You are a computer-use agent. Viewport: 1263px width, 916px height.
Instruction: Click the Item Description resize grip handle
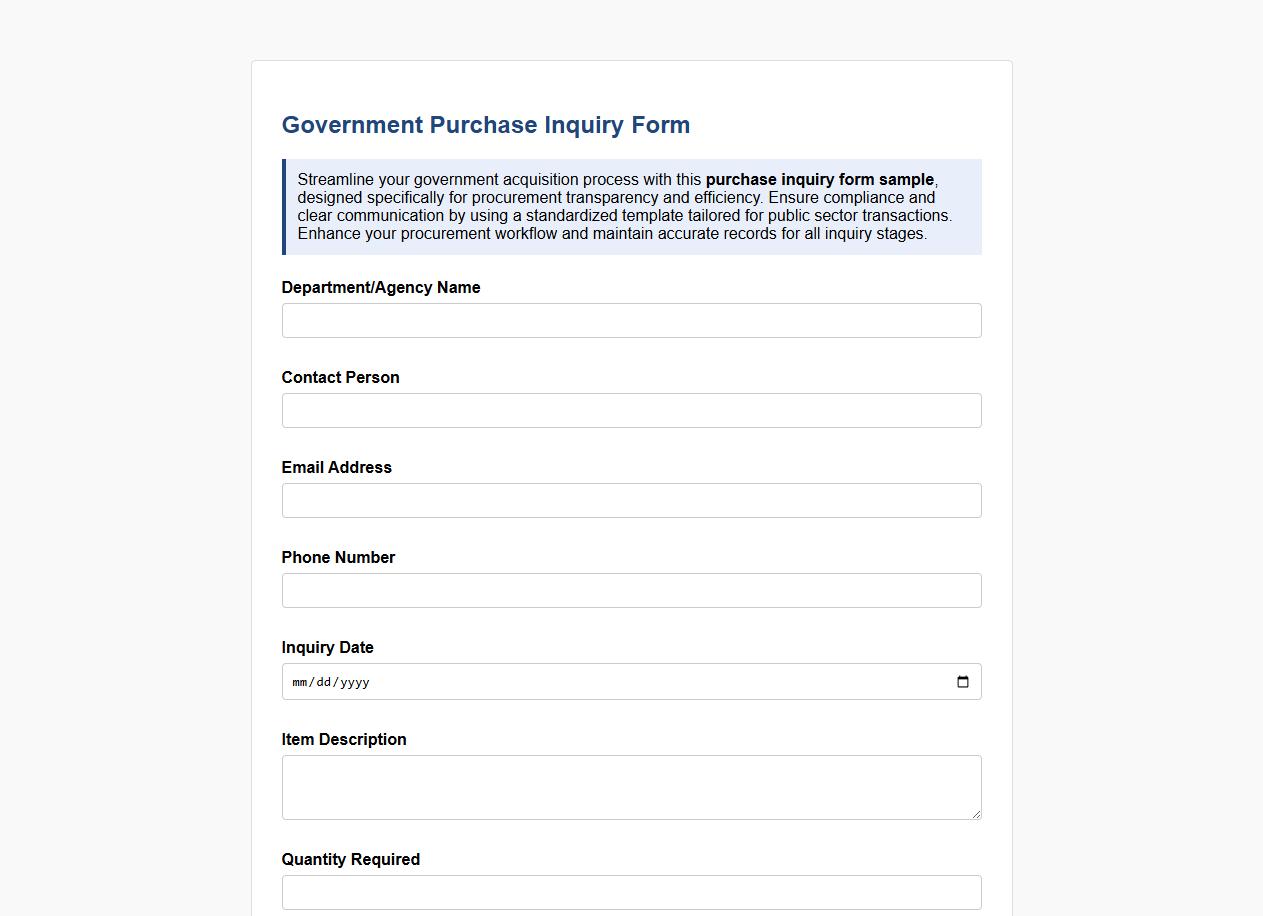(x=976, y=817)
